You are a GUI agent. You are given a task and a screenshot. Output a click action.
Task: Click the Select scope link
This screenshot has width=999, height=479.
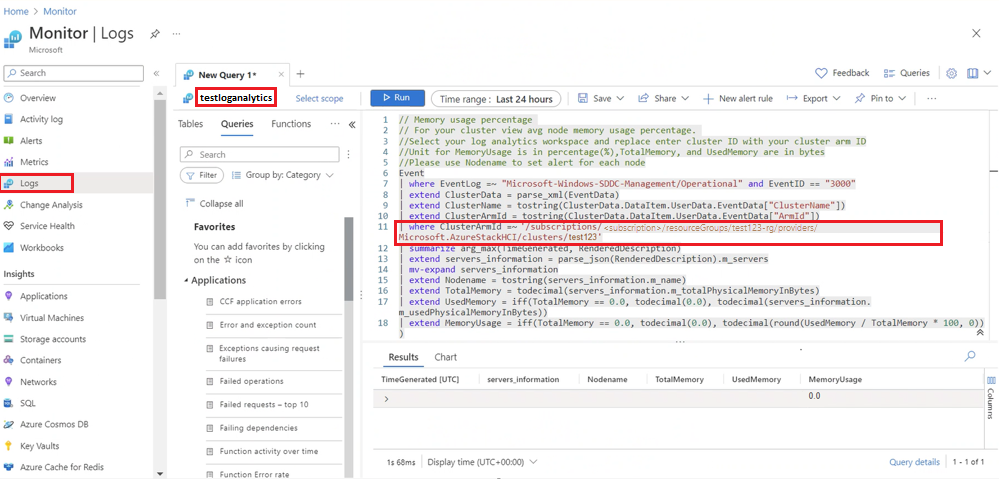coord(319,98)
